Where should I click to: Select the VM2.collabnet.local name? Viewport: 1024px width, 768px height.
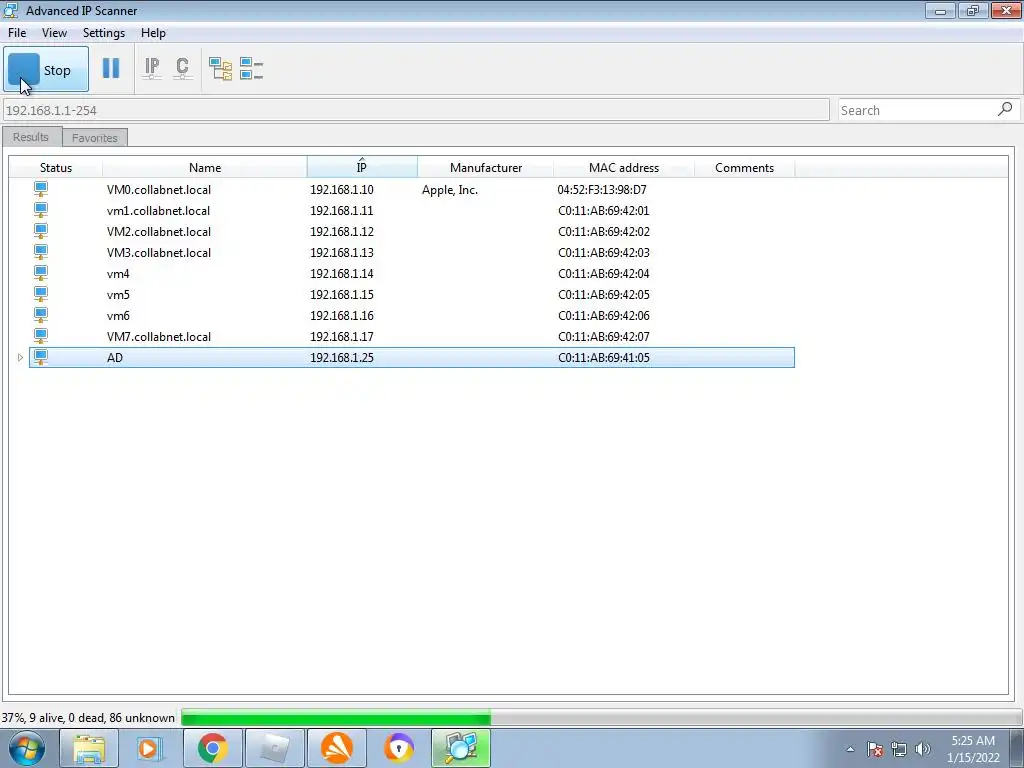pos(159,231)
